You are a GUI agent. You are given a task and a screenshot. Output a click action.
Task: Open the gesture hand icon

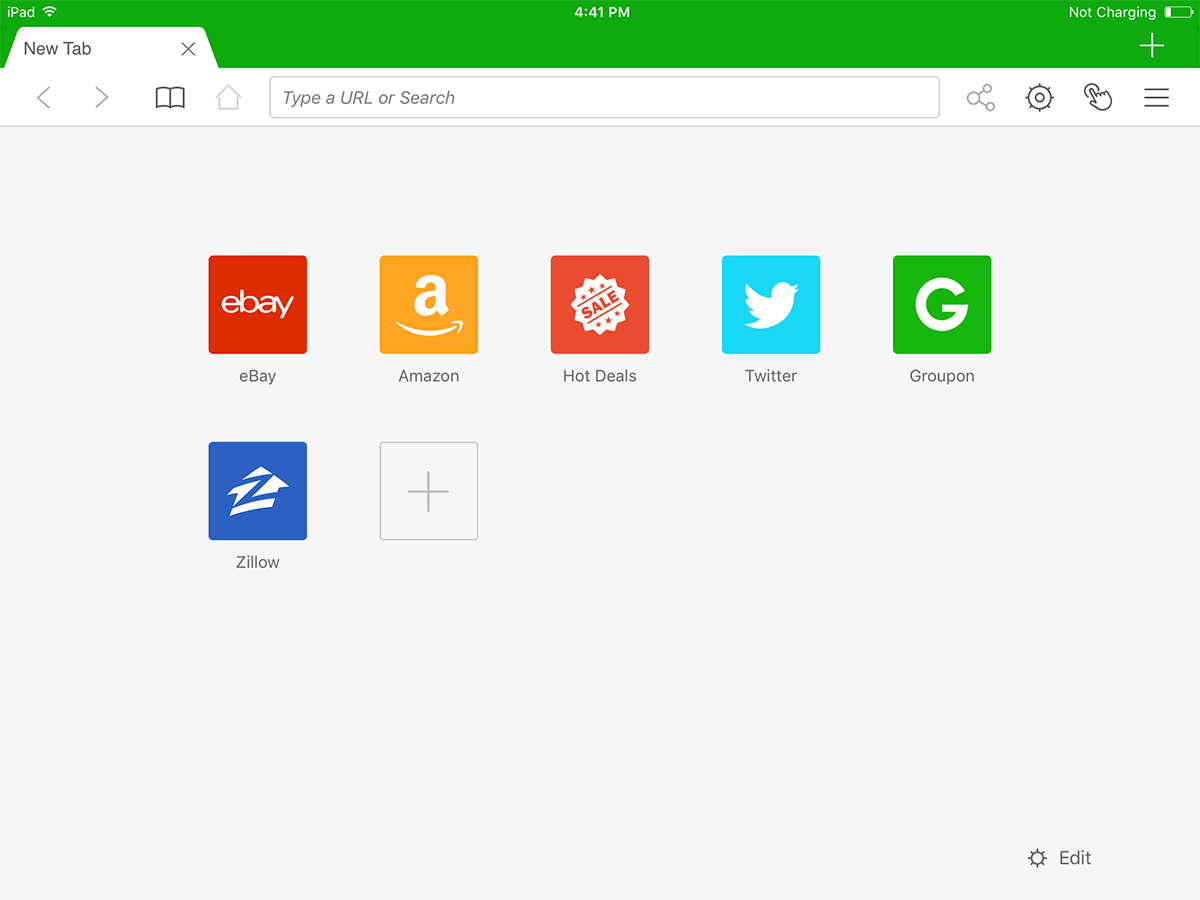pyautogui.click(x=1098, y=97)
